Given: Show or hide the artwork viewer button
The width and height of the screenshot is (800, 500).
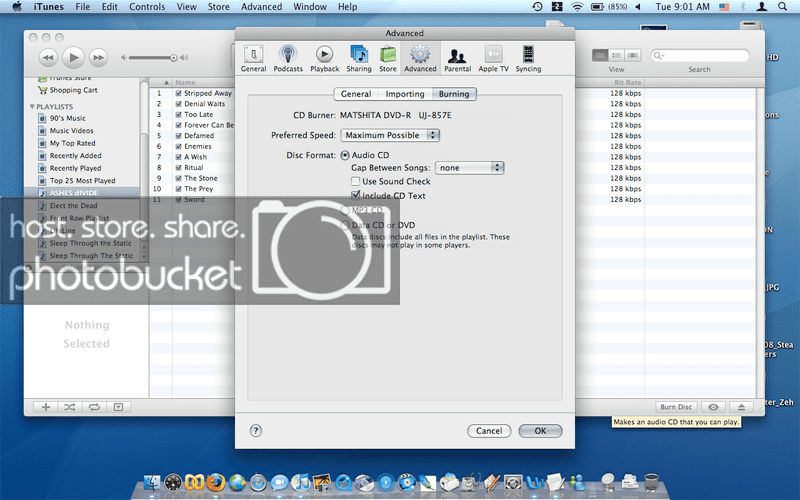Looking at the screenshot, I should point(118,407).
